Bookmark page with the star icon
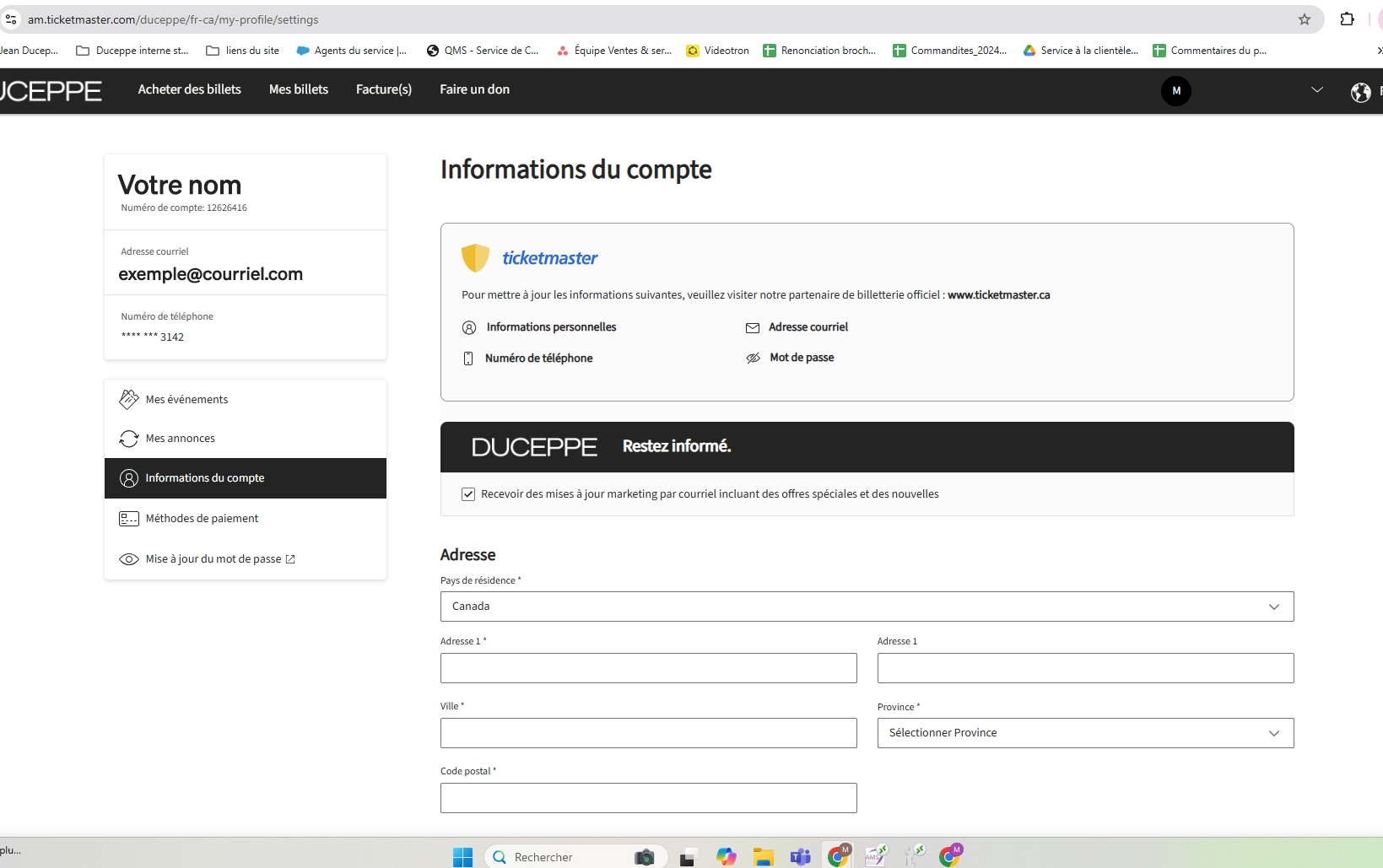Screen dimensions: 1383x868 point(1304,19)
